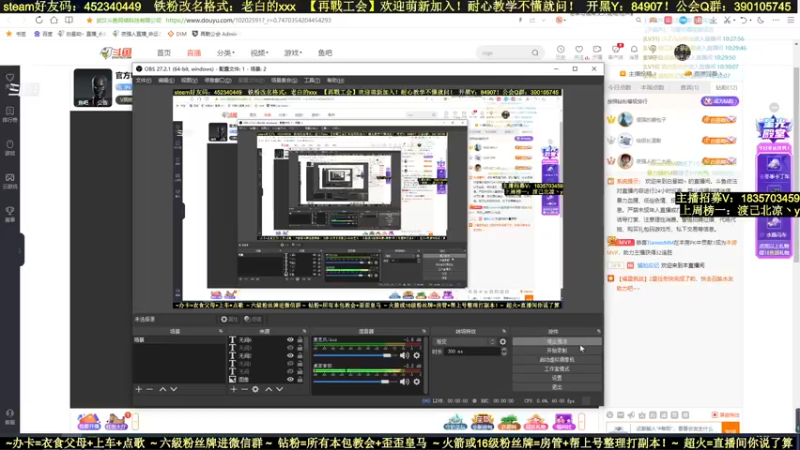Reload the Douyu browser page
The image size is (800, 450).
(x=39, y=20)
